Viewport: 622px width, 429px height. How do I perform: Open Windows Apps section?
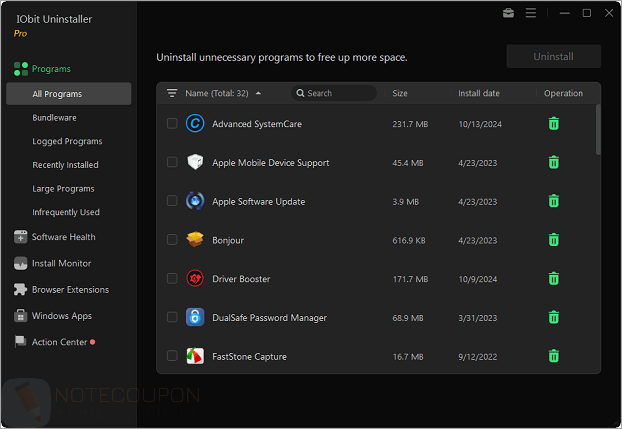(62, 316)
